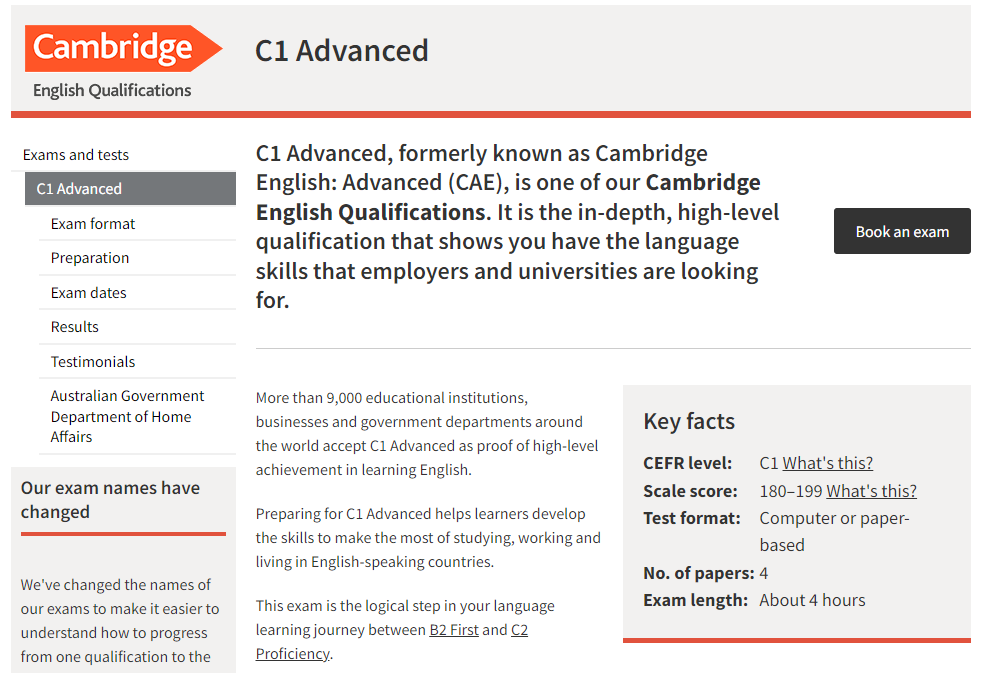Screen dimensions: 982x673
Task: Open Australian Government Department of Home Affairs
Action: [x=127, y=416]
